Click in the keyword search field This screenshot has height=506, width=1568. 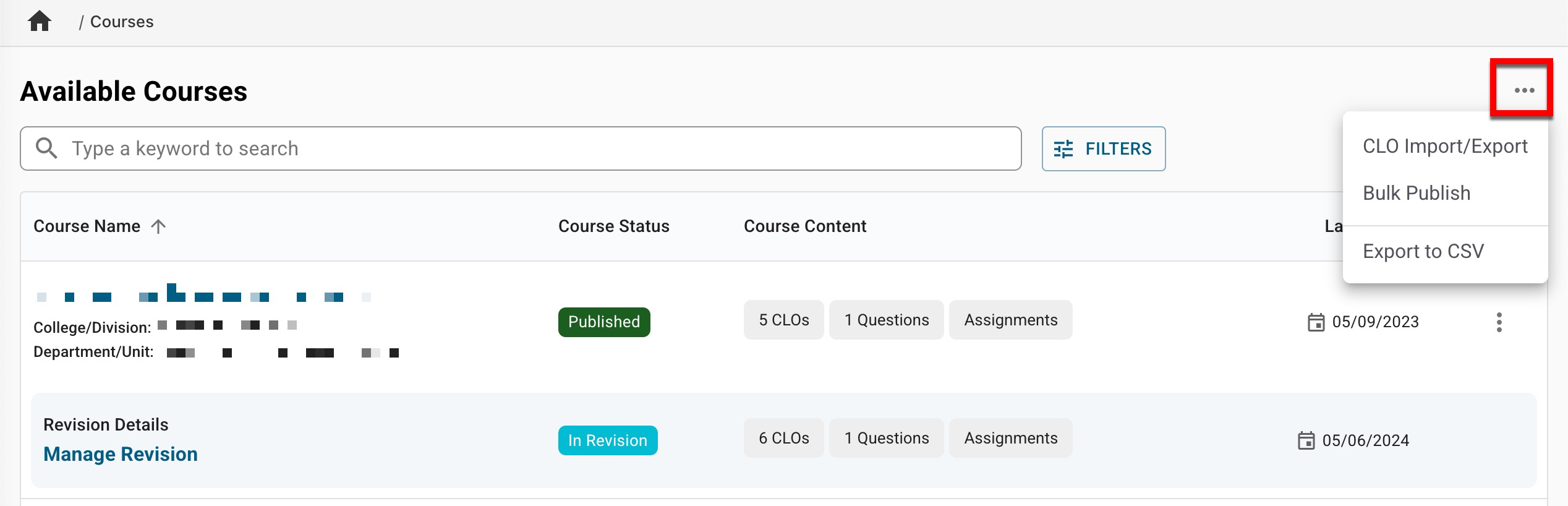(x=532, y=148)
